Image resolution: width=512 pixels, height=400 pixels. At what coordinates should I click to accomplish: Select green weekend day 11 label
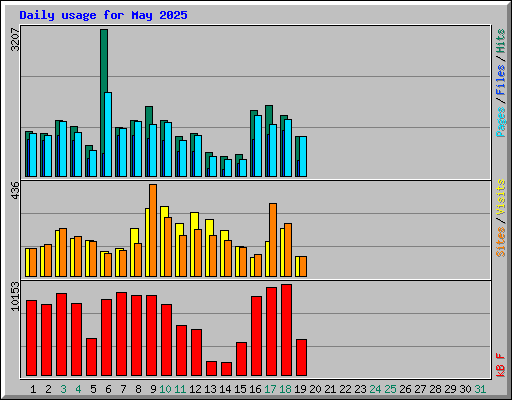[180, 389]
